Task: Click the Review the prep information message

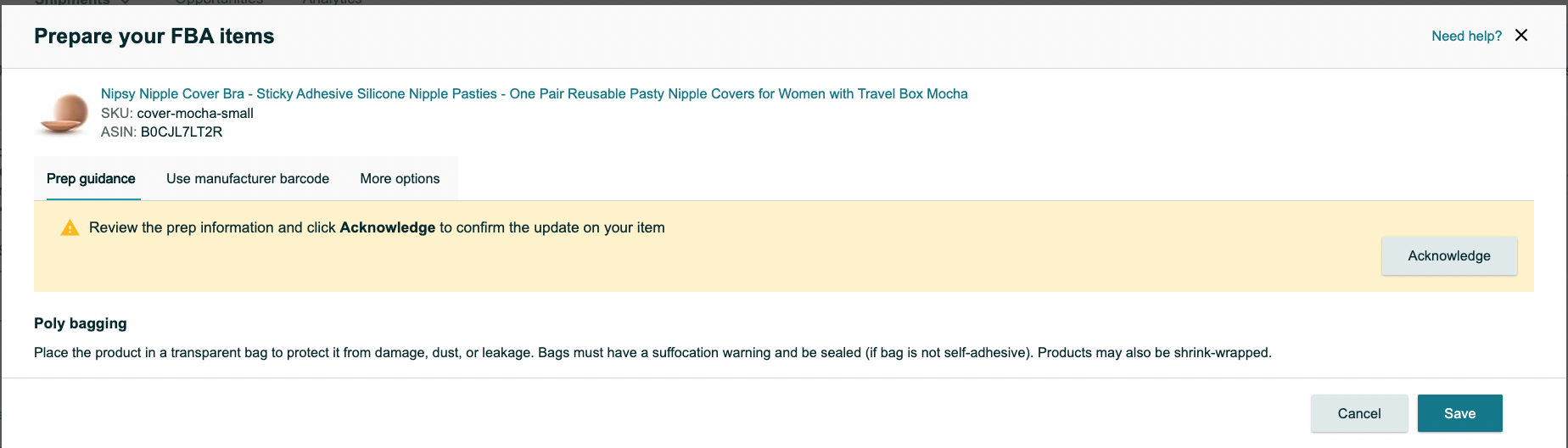Action: 377,227
